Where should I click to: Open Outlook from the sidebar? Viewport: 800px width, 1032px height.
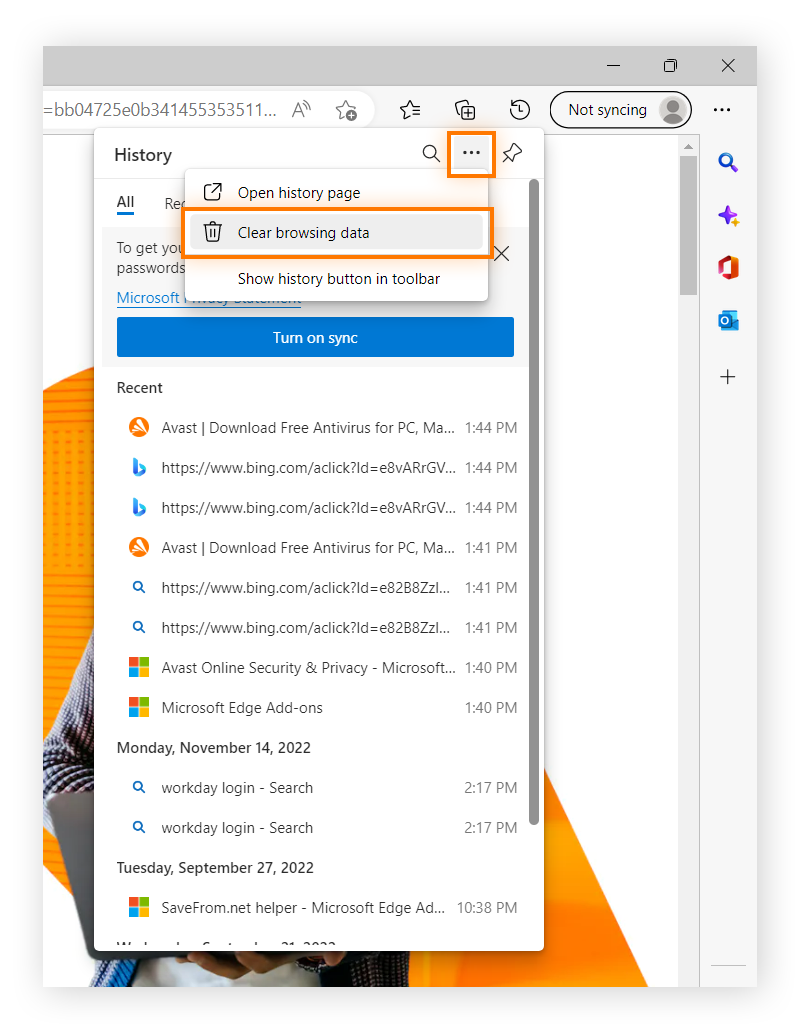(x=728, y=320)
